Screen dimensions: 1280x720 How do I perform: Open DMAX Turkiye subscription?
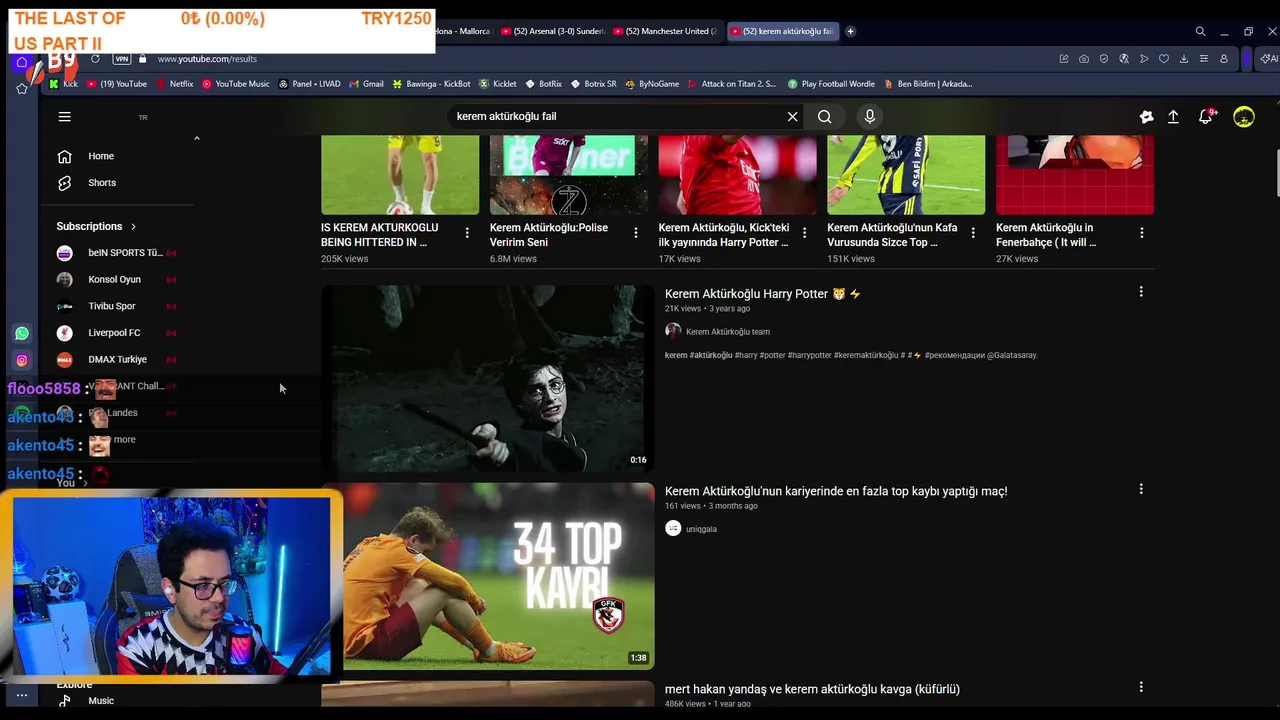coord(118,360)
